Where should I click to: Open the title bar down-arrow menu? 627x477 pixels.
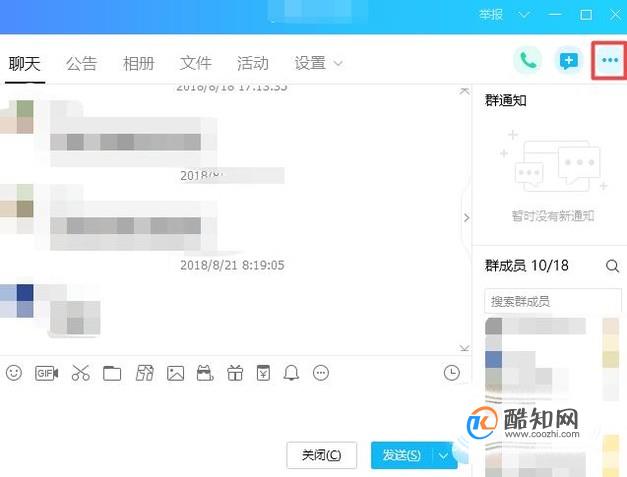[x=524, y=15]
